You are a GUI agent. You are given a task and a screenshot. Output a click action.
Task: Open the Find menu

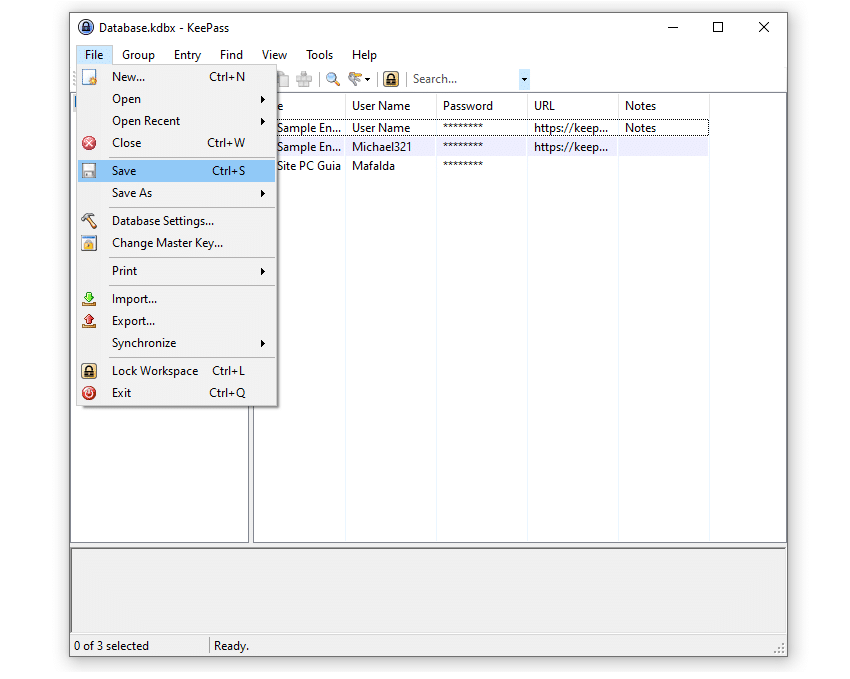click(231, 55)
